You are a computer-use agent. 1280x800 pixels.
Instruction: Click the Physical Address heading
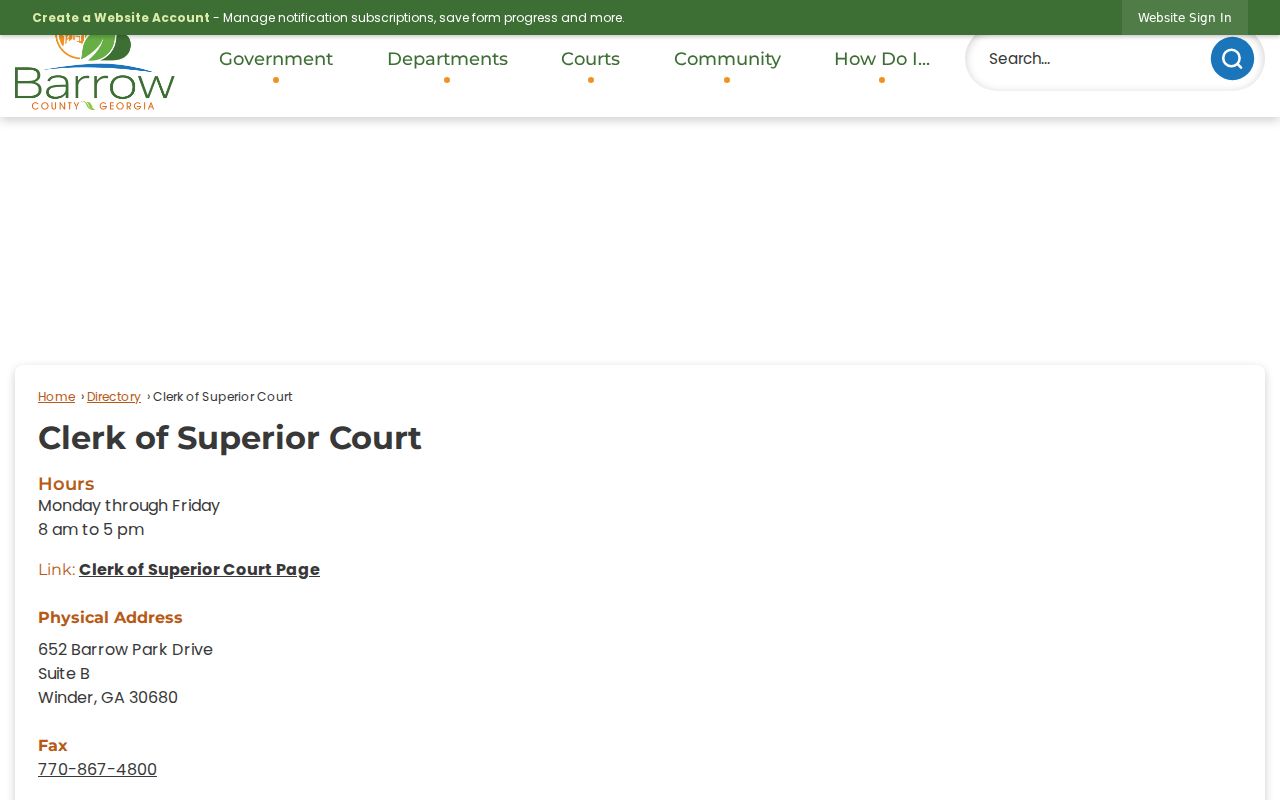pyautogui.click(x=110, y=618)
